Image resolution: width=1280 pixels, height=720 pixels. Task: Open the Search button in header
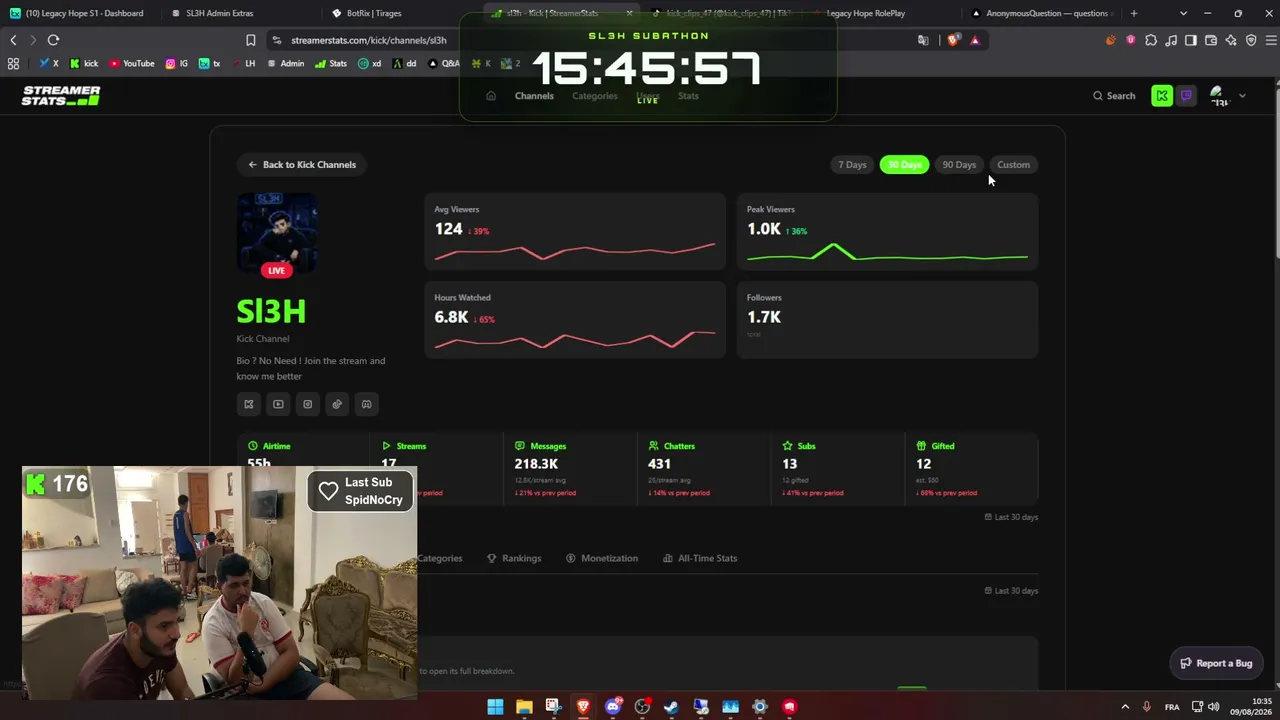click(1114, 96)
